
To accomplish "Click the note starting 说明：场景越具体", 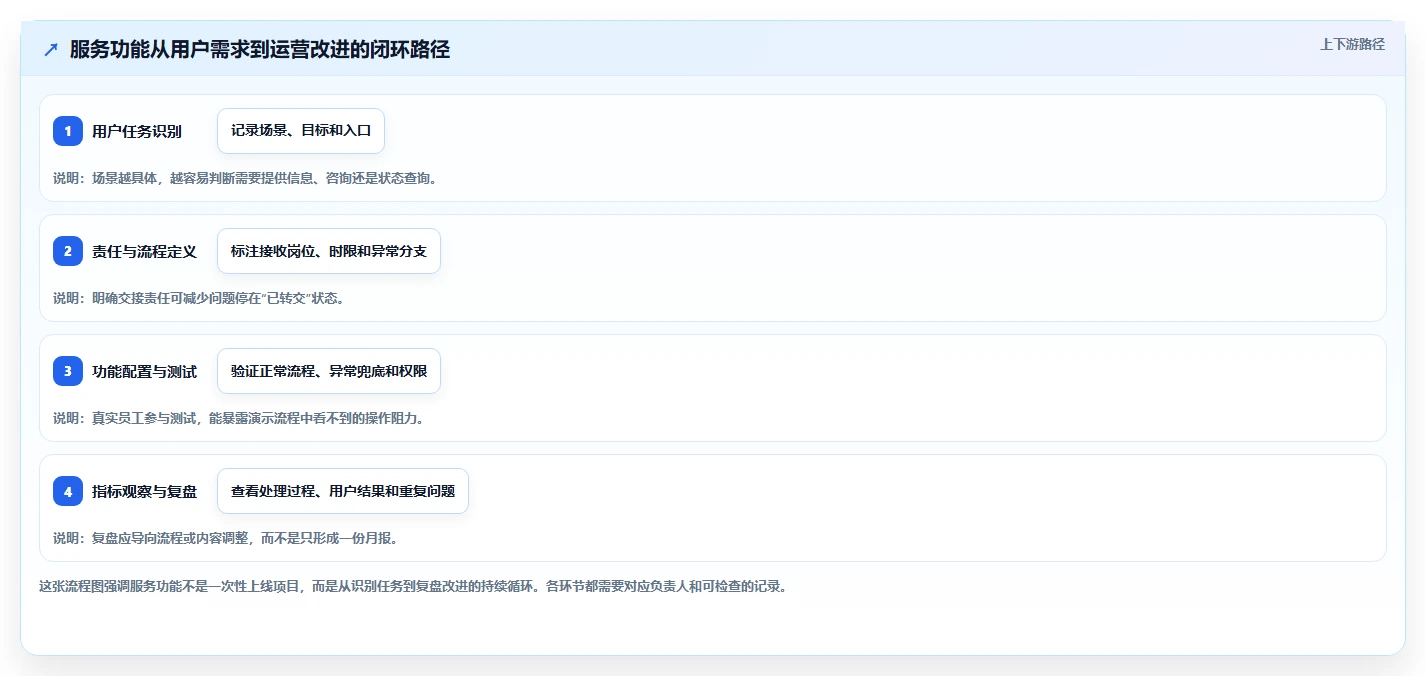I will (246, 178).
